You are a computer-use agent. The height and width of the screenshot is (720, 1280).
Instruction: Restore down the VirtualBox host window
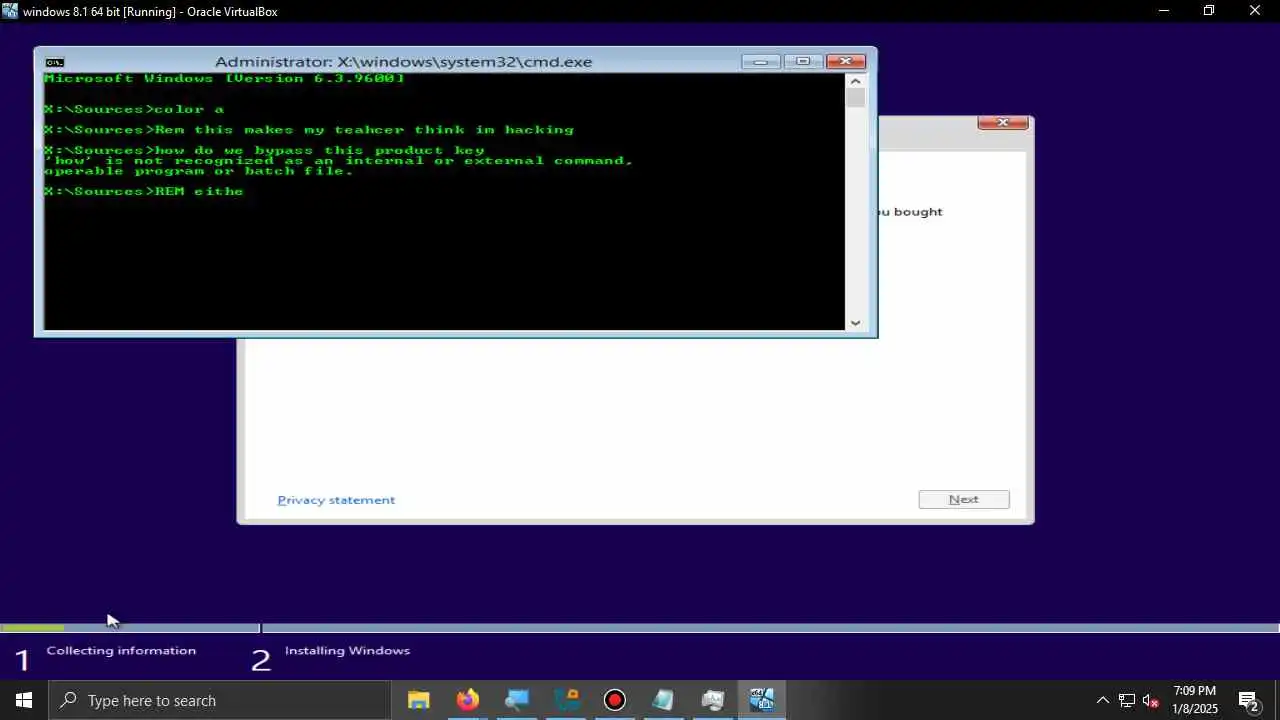pos(1209,11)
